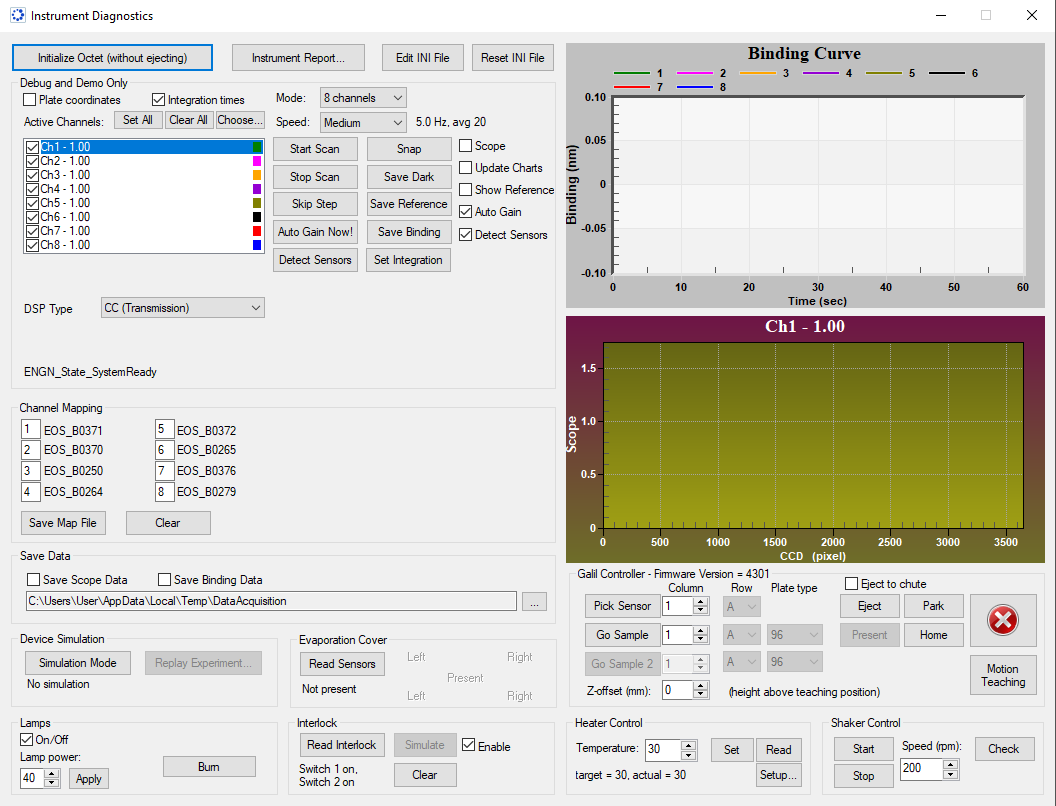
Task: Click the Read Sensors button
Action: [x=342, y=664]
